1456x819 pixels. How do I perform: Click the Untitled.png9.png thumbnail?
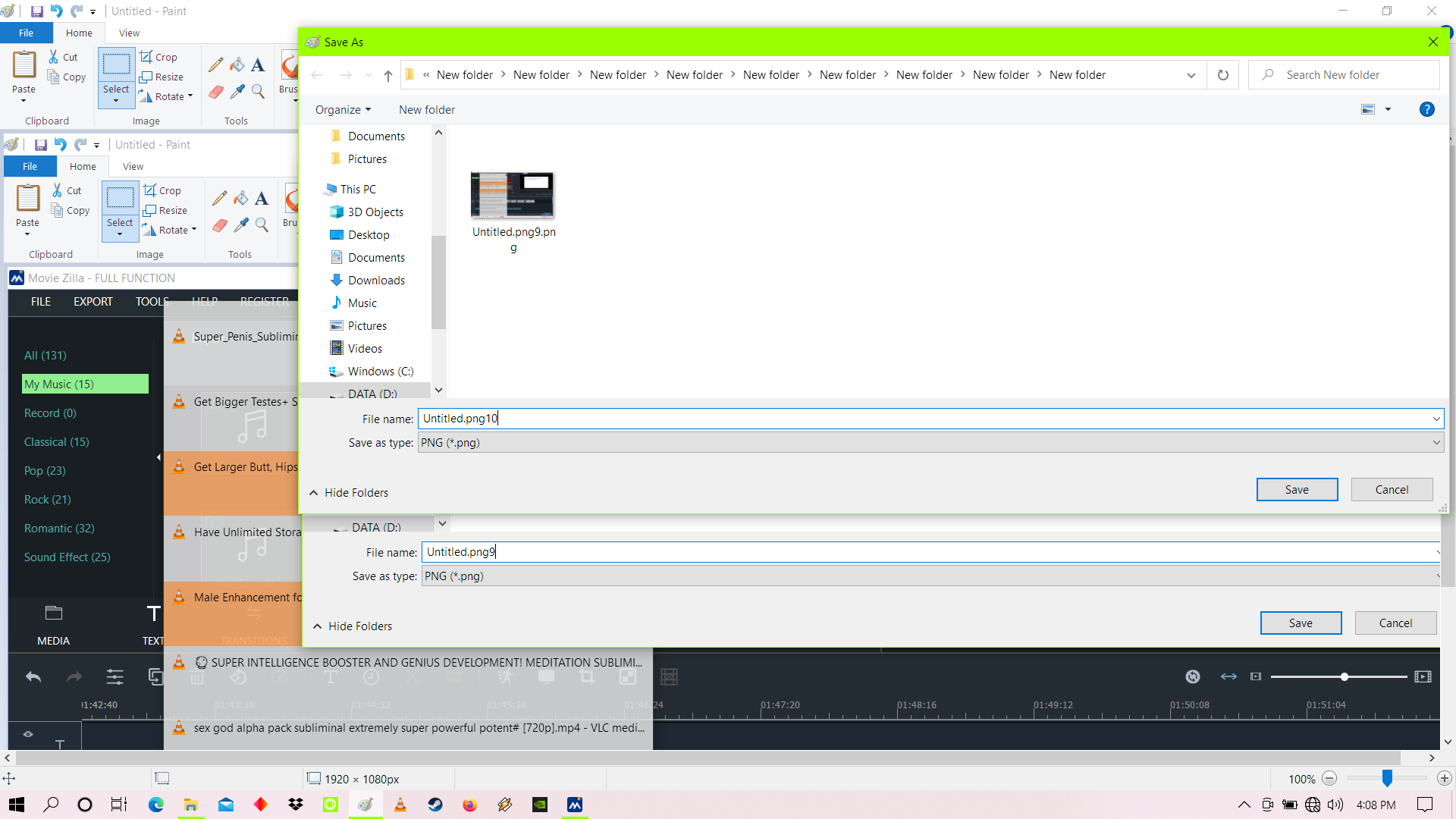click(x=511, y=193)
